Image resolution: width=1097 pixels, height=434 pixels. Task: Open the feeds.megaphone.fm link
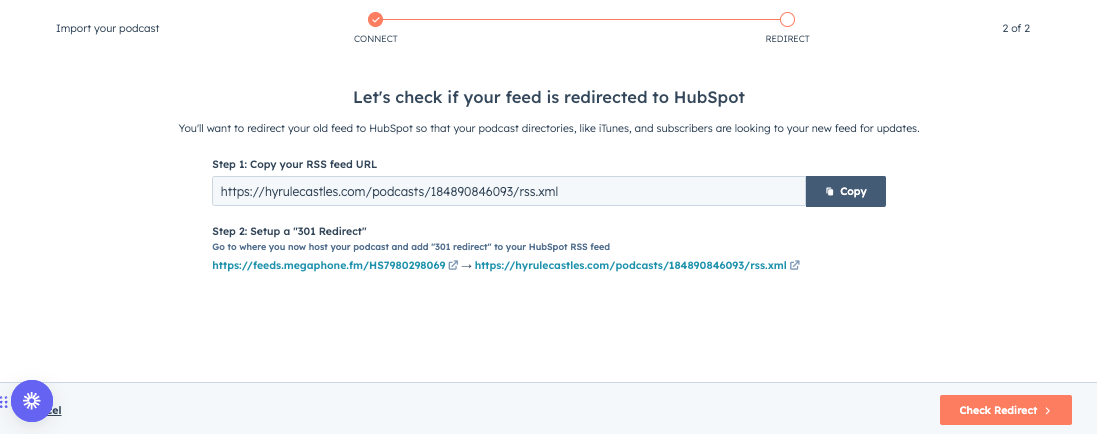tap(329, 265)
